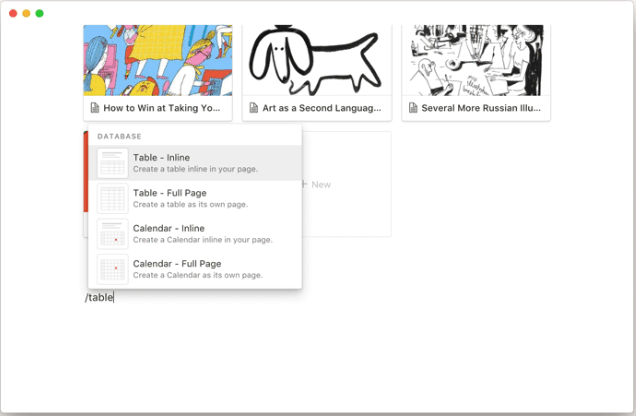Choose Table - Full Page option
This screenshot has height=416, width=636.
point(195,198)
